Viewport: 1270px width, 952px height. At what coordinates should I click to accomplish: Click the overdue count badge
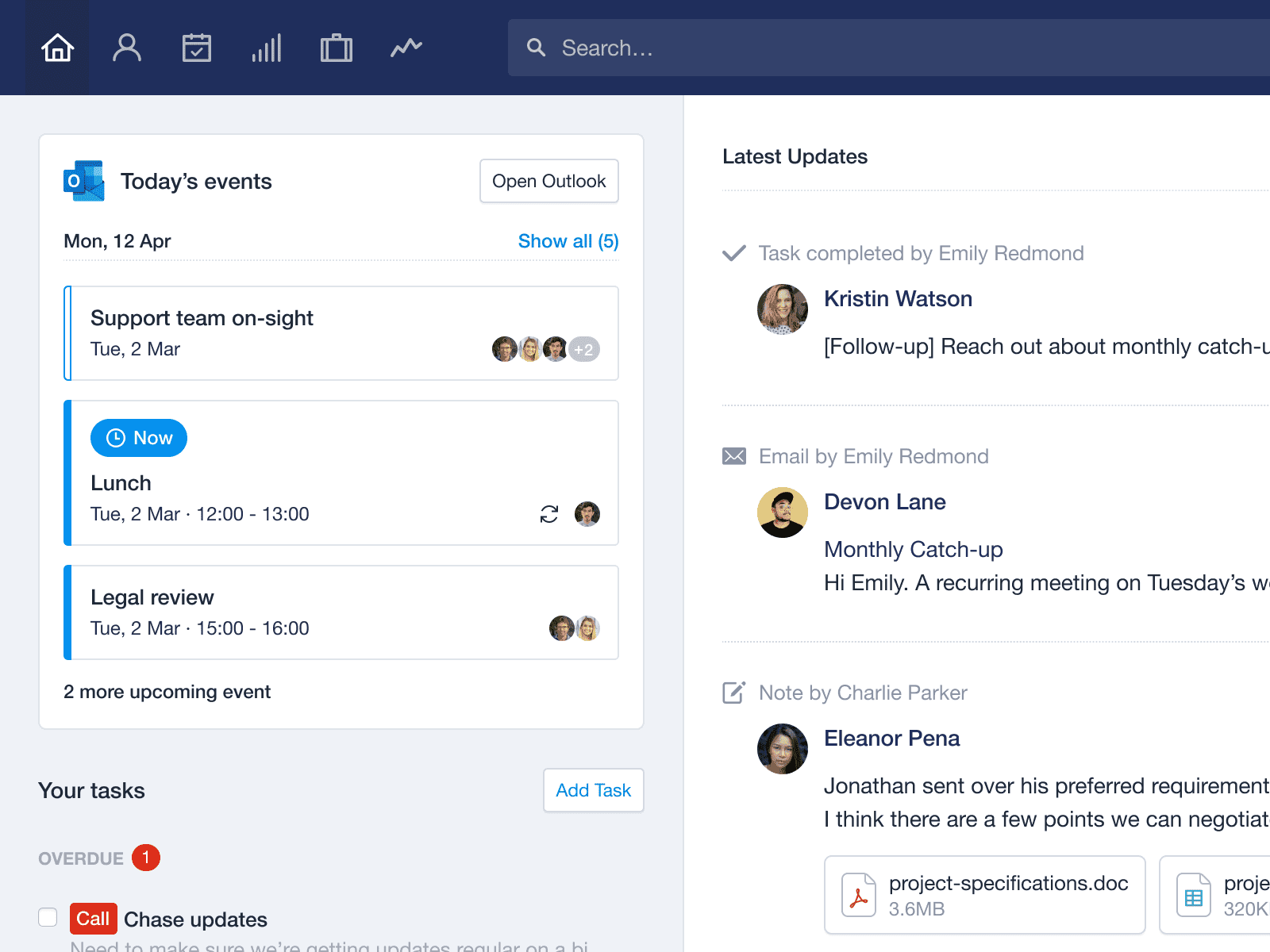coord(146,858)
